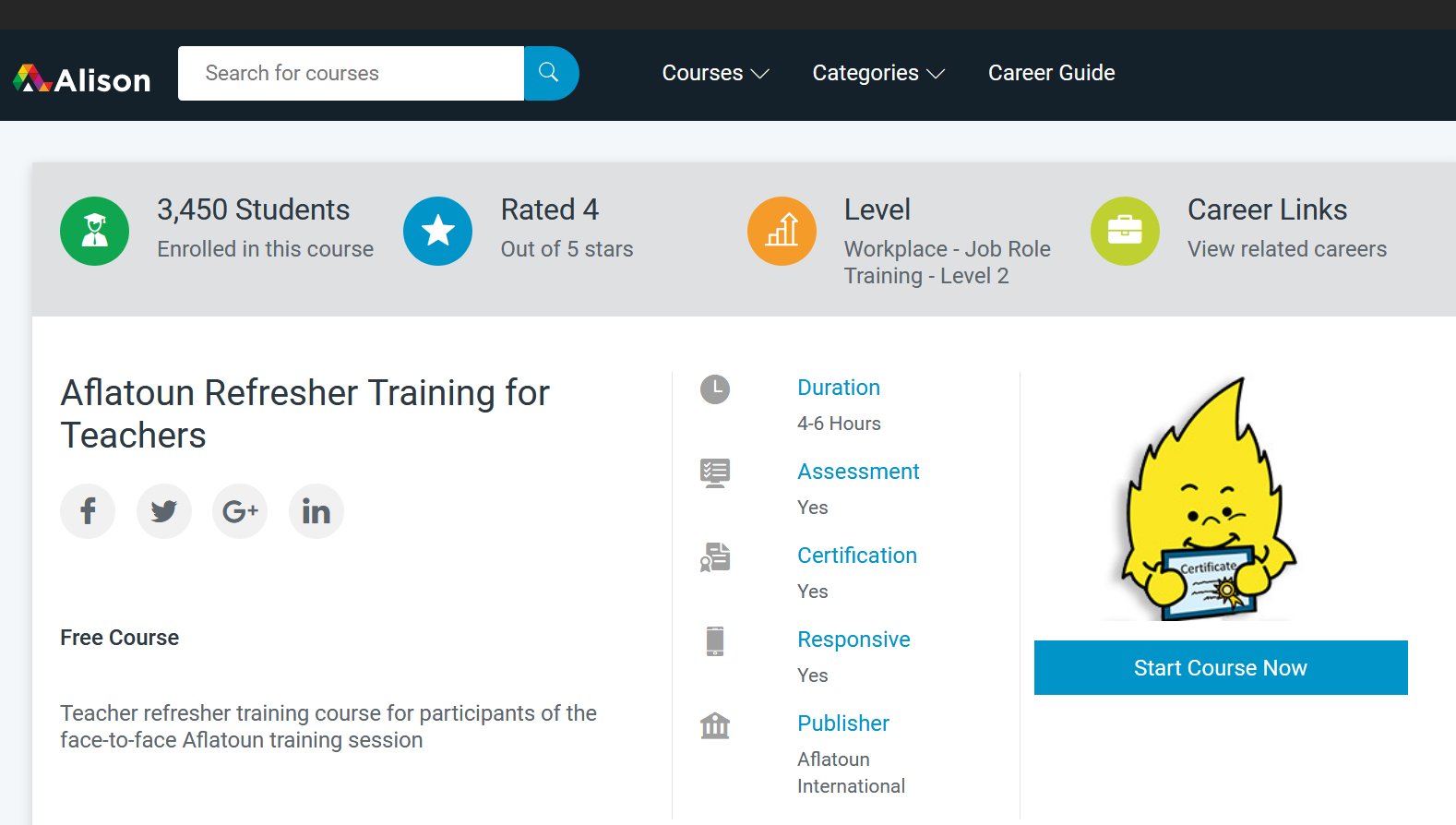Click the Alison logo
This screenshot has width=1456, height=825.
click(x=82, y=79)
